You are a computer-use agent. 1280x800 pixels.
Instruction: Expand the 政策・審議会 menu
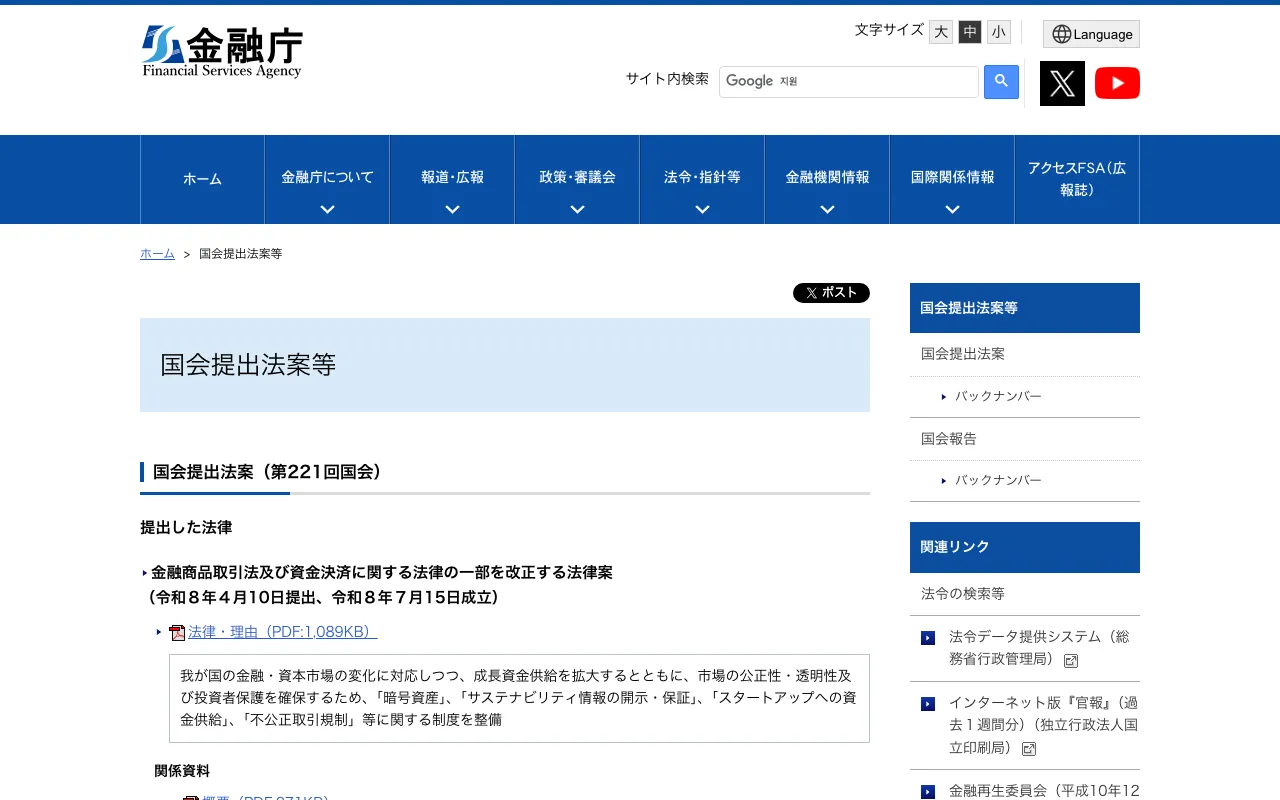[x=577, y=180]
